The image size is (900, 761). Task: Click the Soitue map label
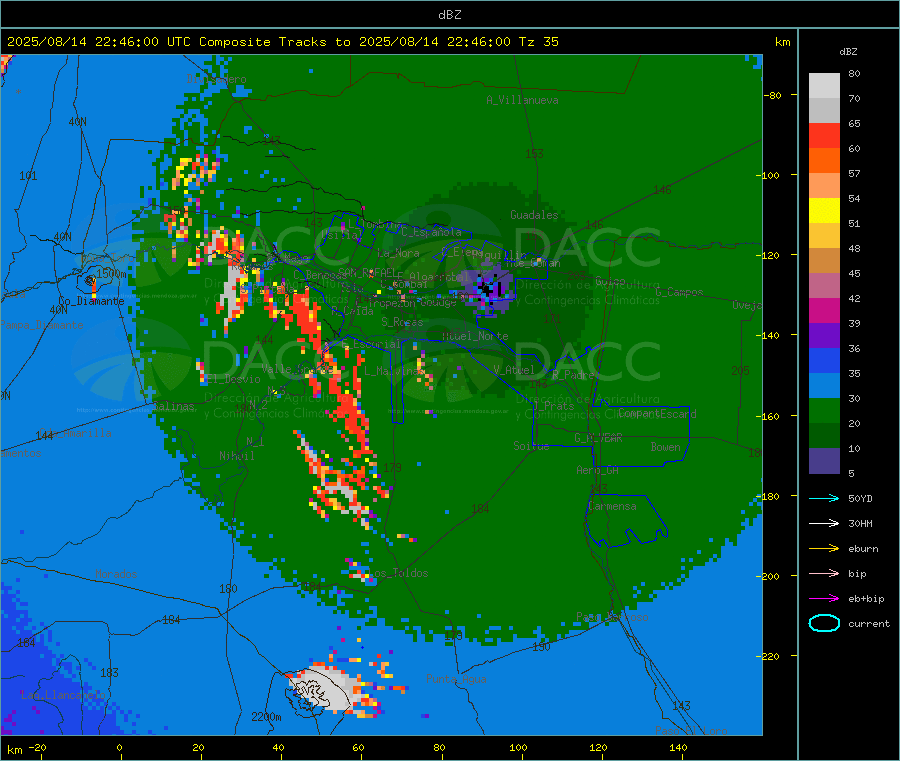531,446
